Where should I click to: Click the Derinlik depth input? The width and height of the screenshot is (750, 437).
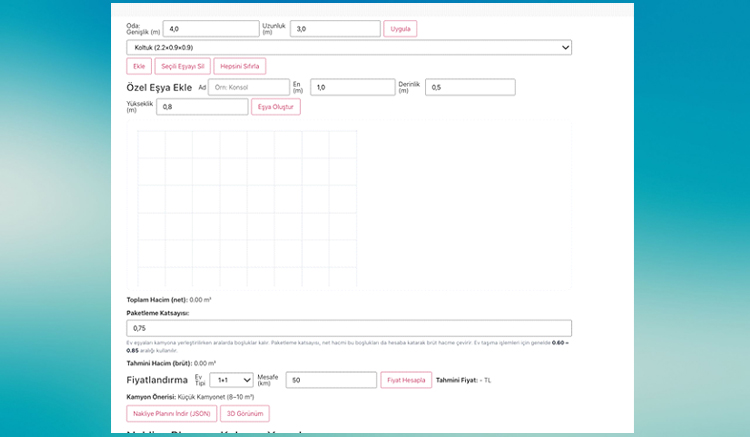pyautogui.click(x=470, y=87)
